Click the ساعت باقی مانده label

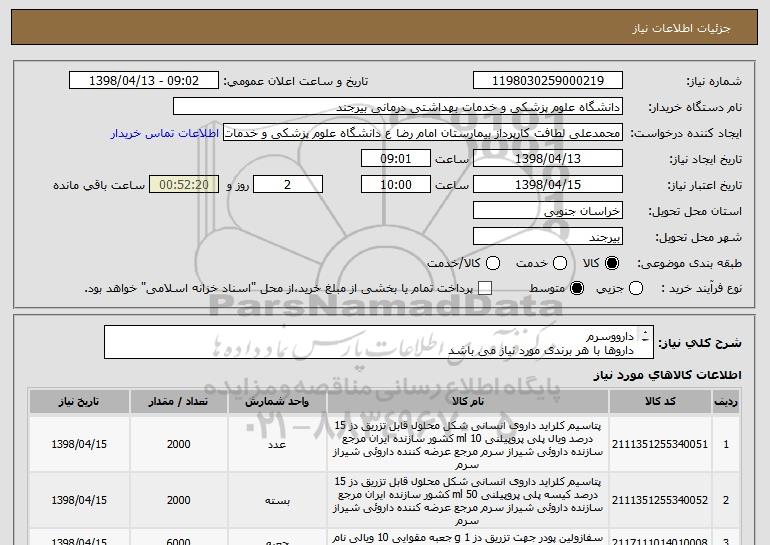99,185
